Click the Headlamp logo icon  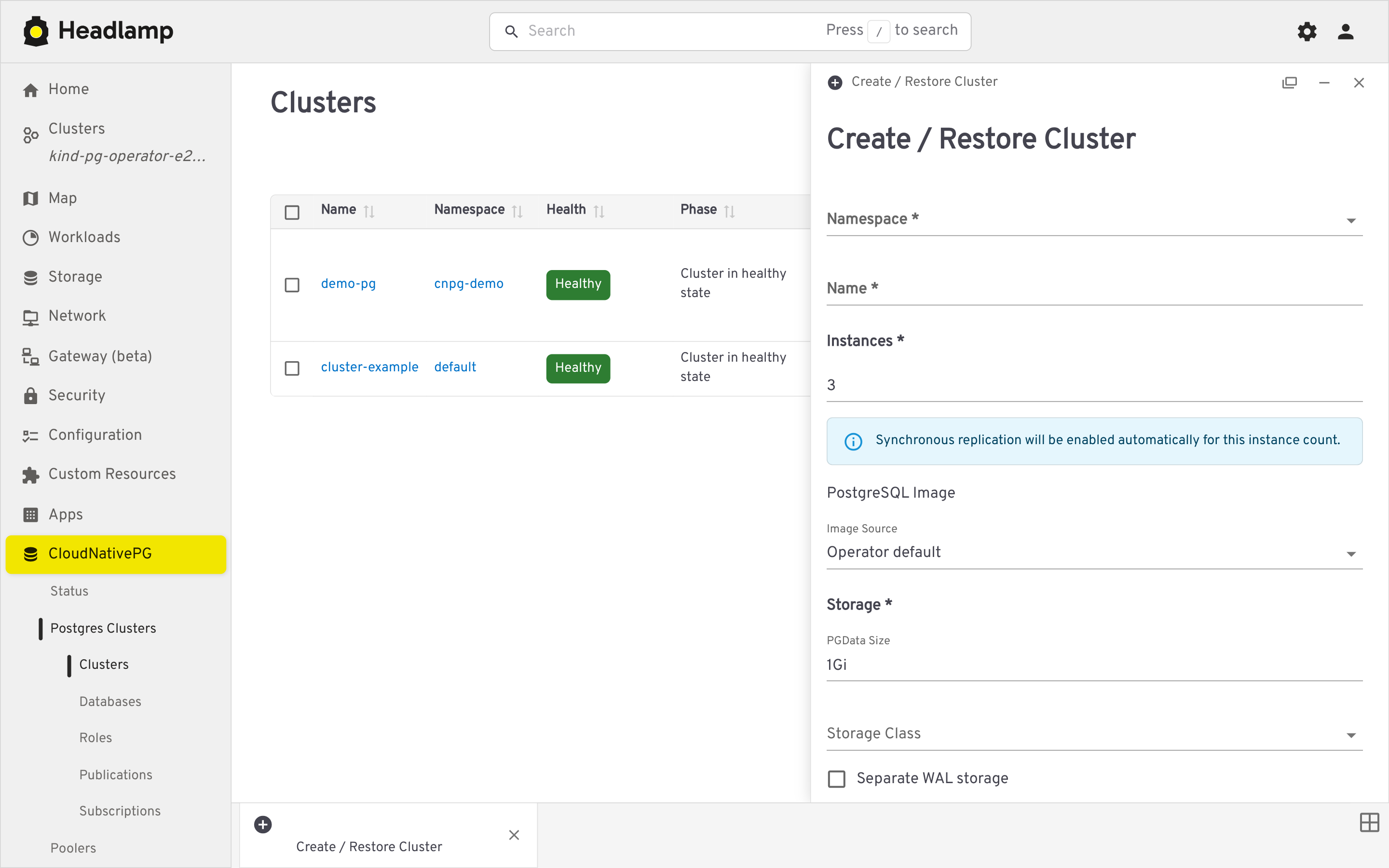point(36,31)
